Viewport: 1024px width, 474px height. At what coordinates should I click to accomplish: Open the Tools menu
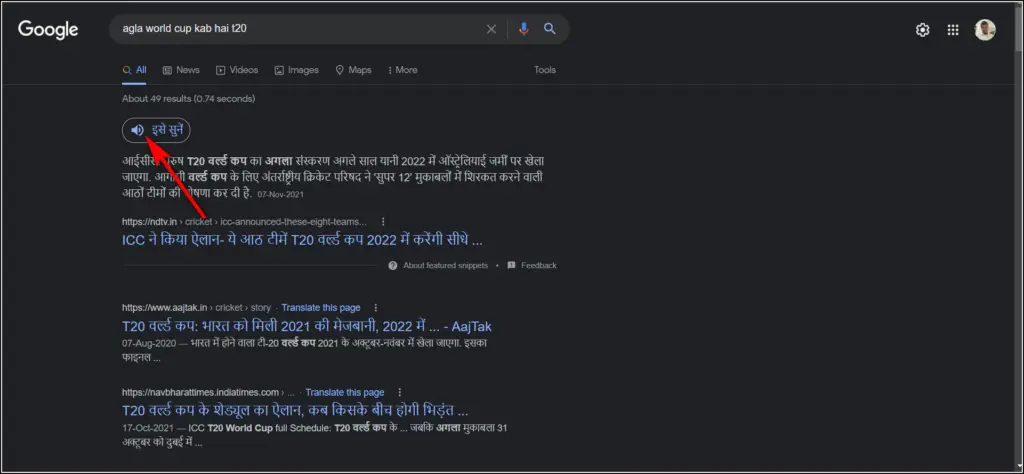[545, 70]
